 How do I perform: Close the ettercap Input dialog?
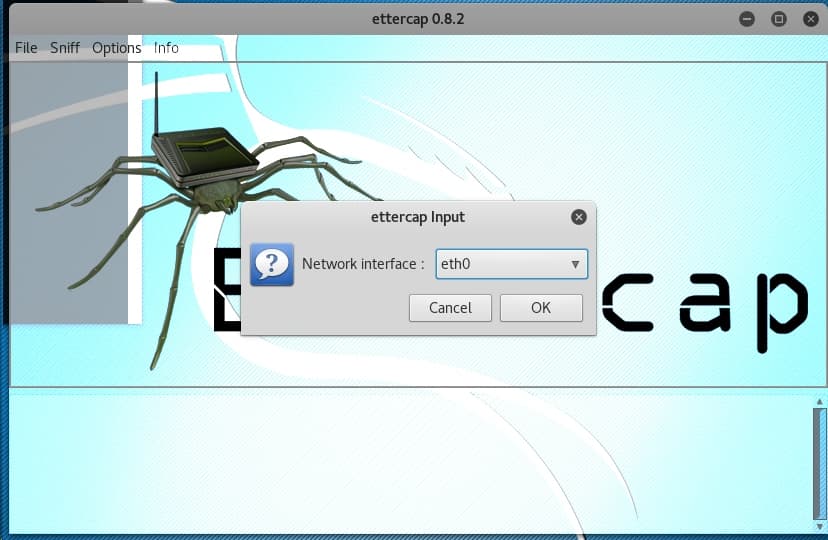578,217
